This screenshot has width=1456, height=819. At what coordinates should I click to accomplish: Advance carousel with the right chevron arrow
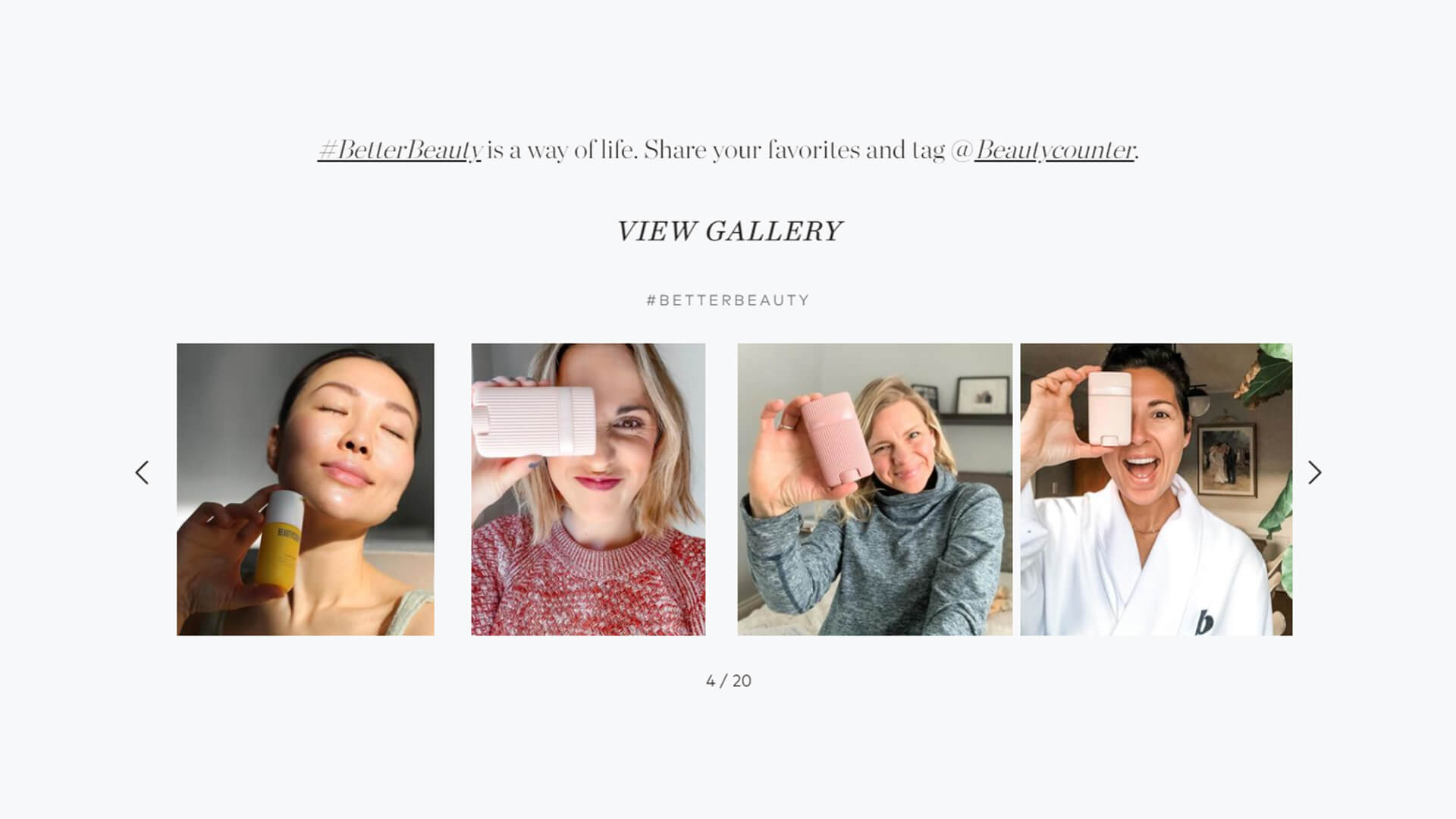[x=1315, y=472]
